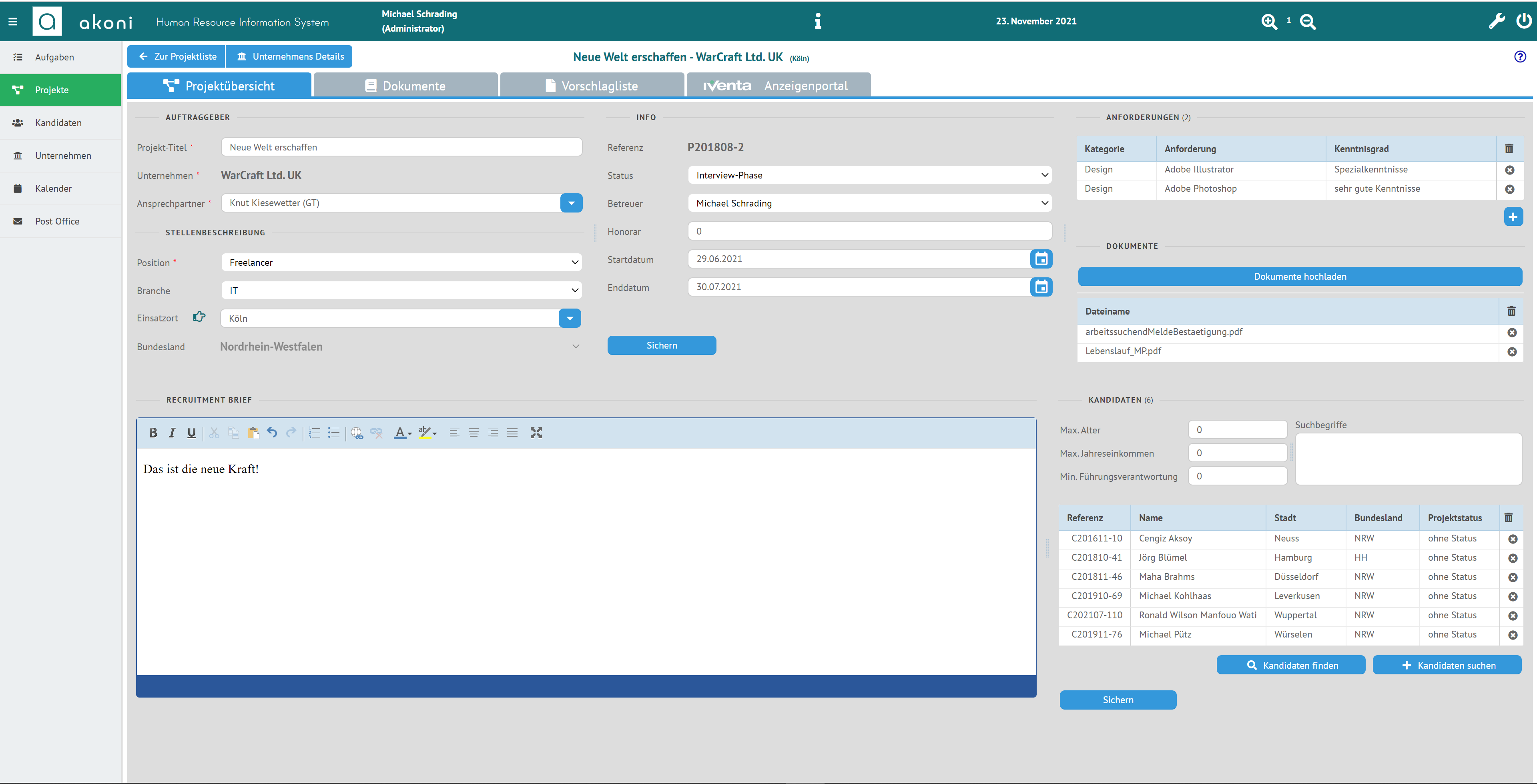Click the fullscreen editor toggle icon
Image resolution: width=1537 pixels, height=784 pixels.
536,432
